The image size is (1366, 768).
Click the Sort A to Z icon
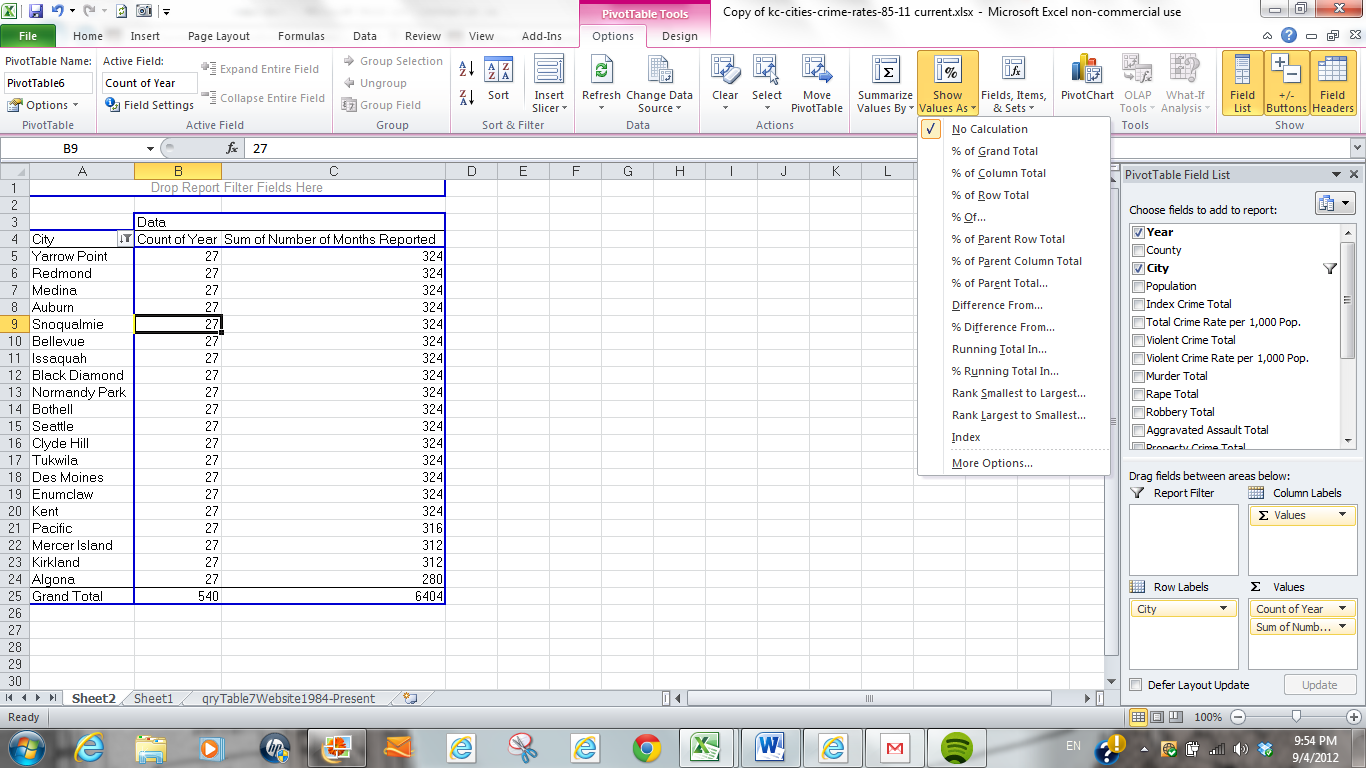pos(466,70)
